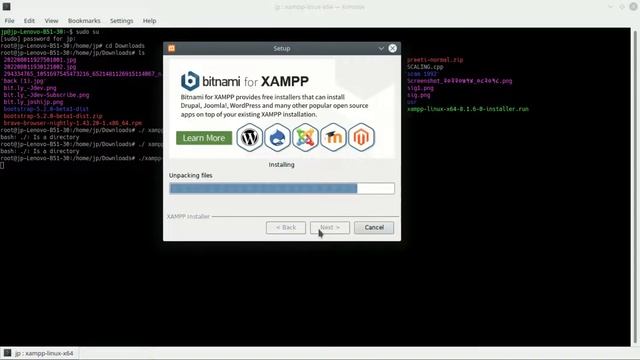Open the Bookmarks menu
The width and height of the screenshot is (640, 360).
84,20
